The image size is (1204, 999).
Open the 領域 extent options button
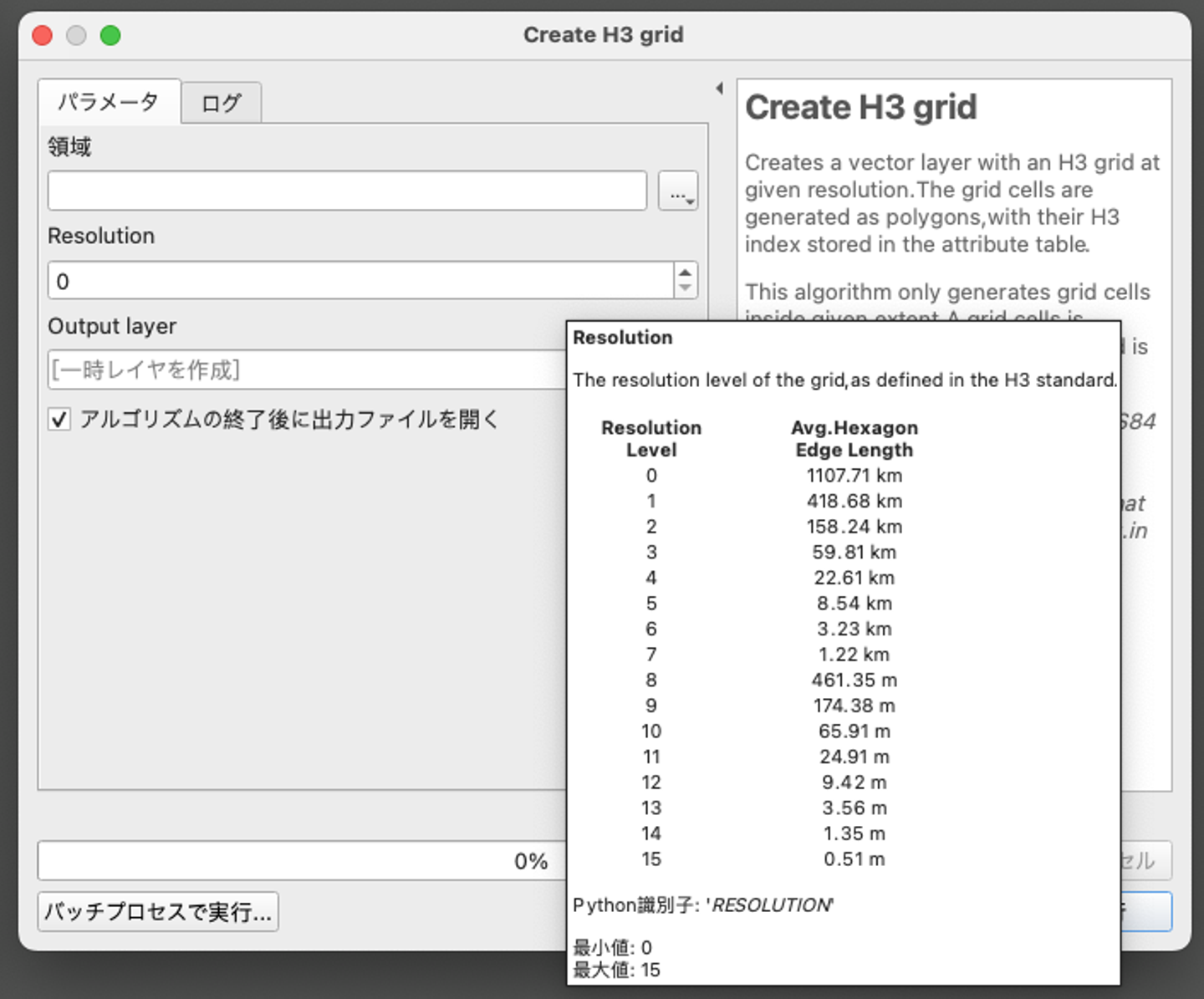coord(677,191)
